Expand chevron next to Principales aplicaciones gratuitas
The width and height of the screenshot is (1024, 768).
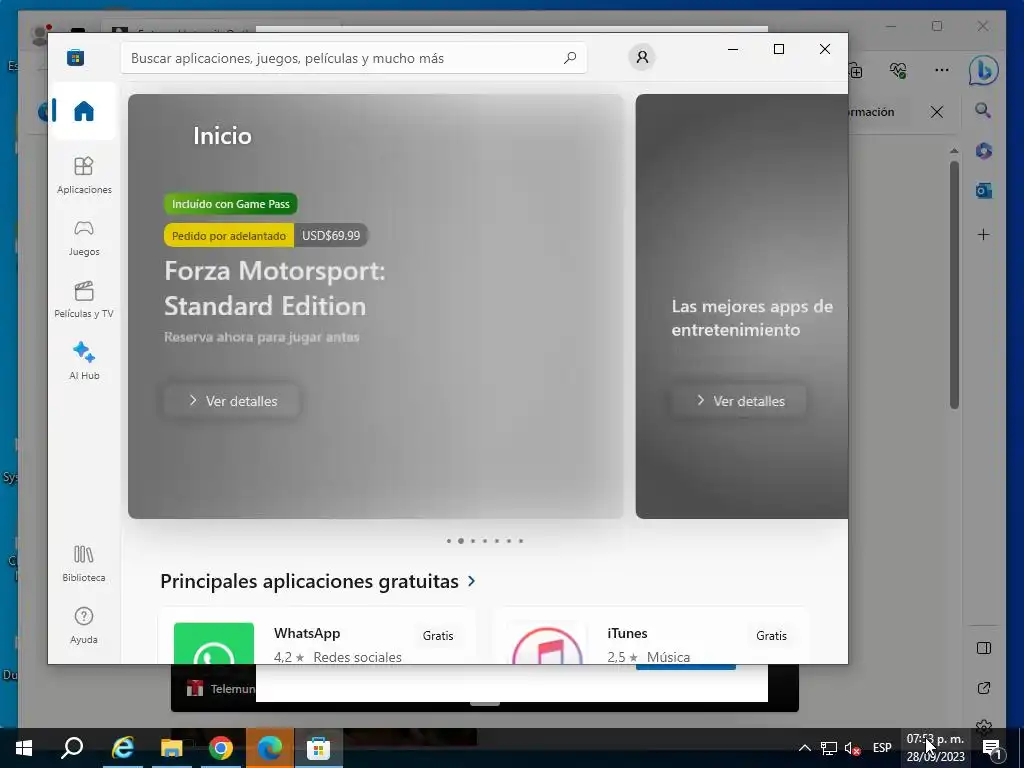[x=472, y=581]
